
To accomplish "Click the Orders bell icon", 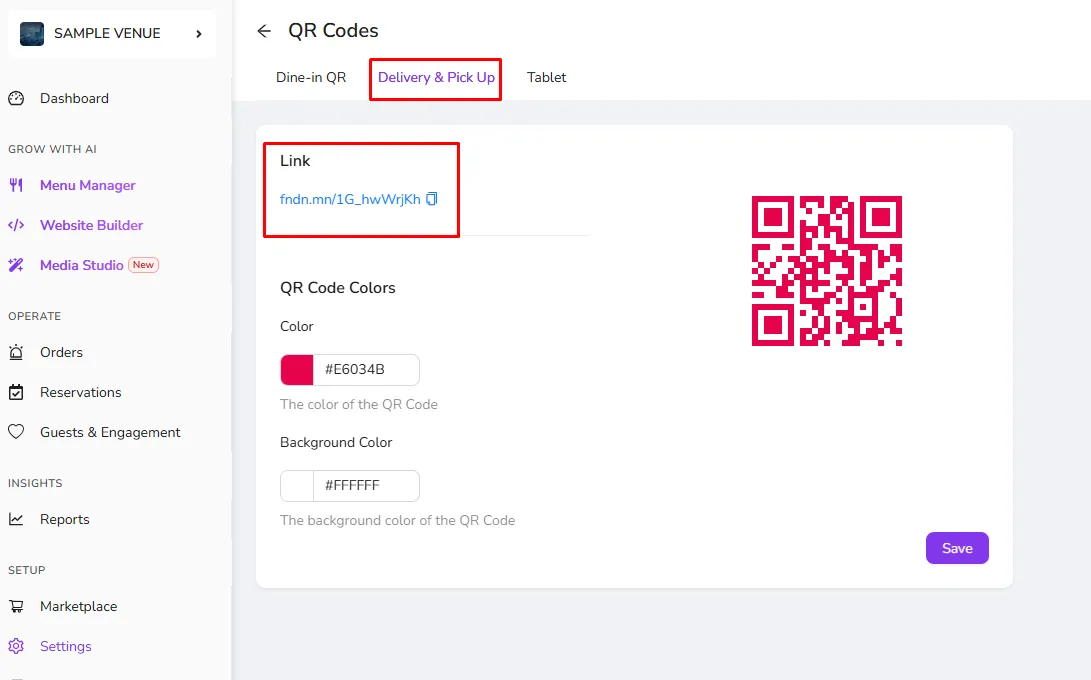I will [x=16, y=352].
